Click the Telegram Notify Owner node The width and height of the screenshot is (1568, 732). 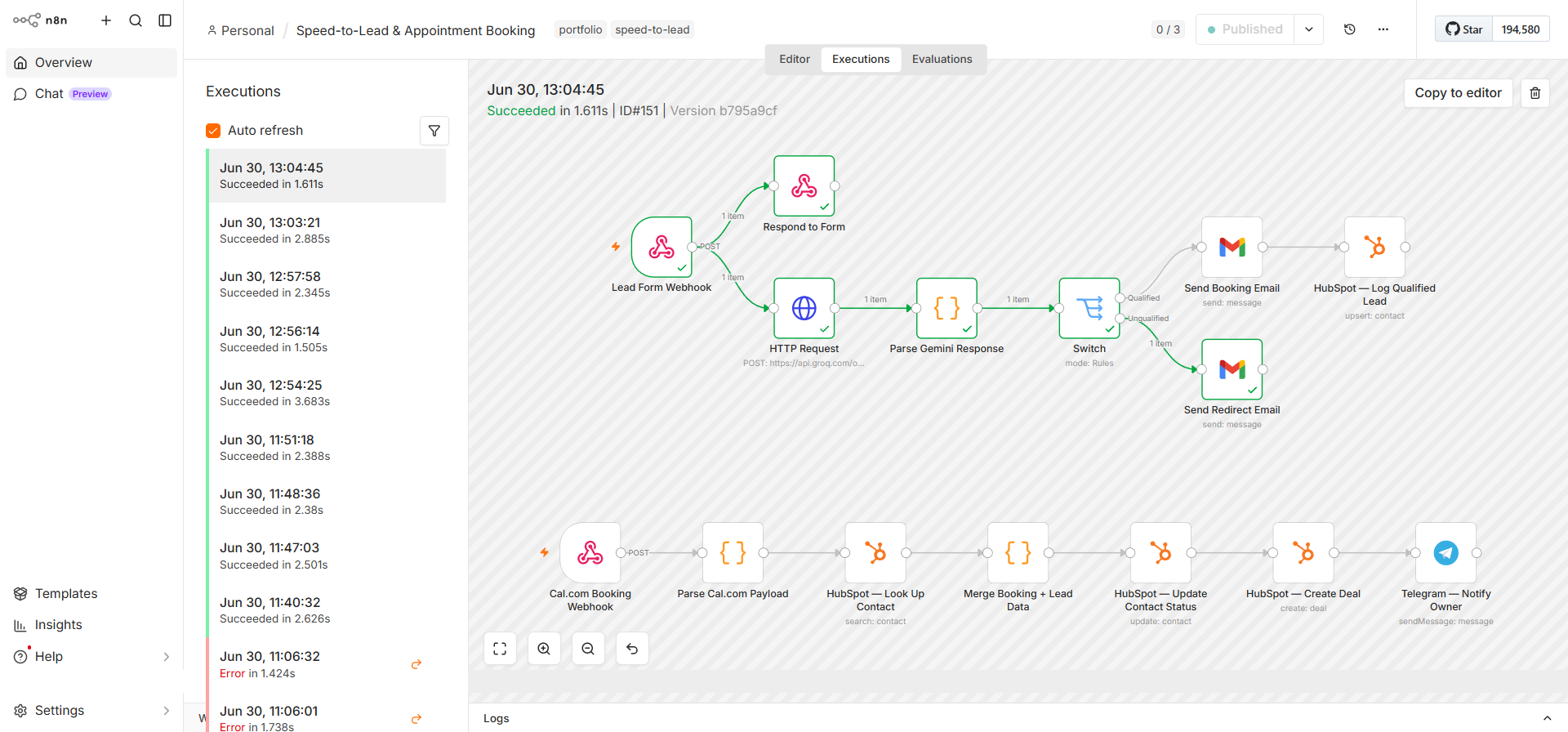coord(1445,553)
